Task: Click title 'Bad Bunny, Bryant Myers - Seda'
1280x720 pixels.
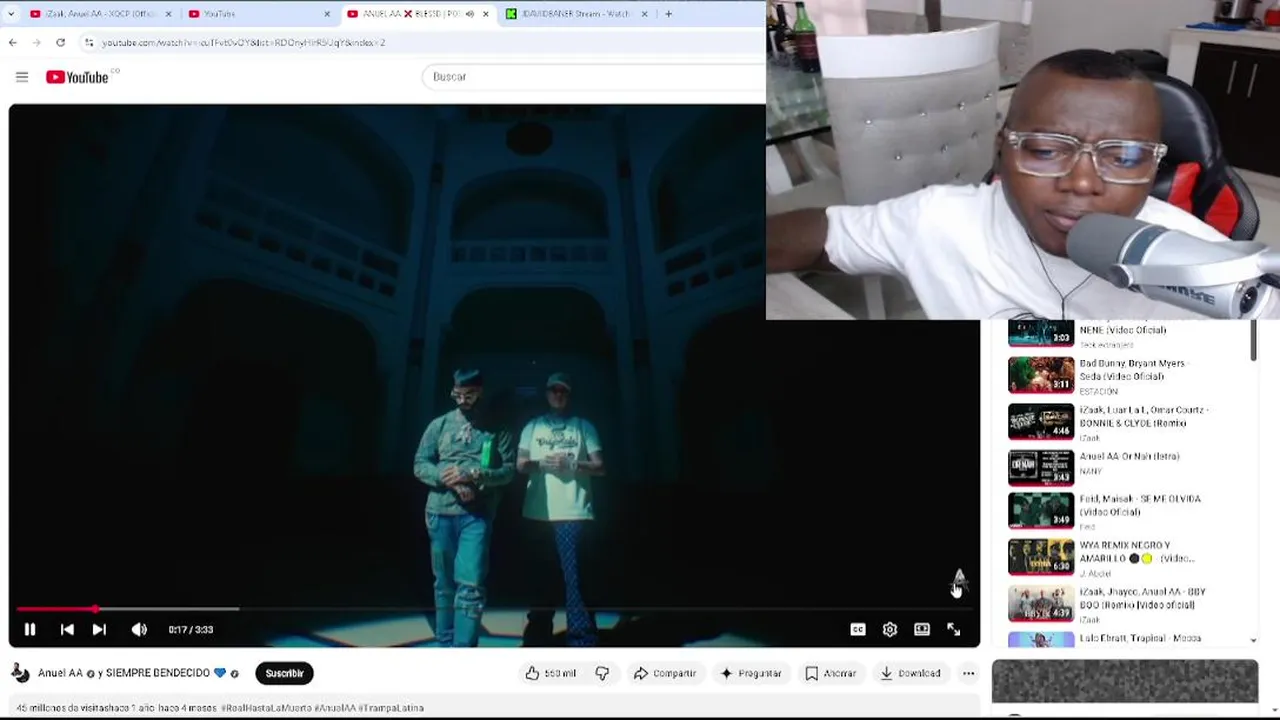Action: pos(1132,370)
